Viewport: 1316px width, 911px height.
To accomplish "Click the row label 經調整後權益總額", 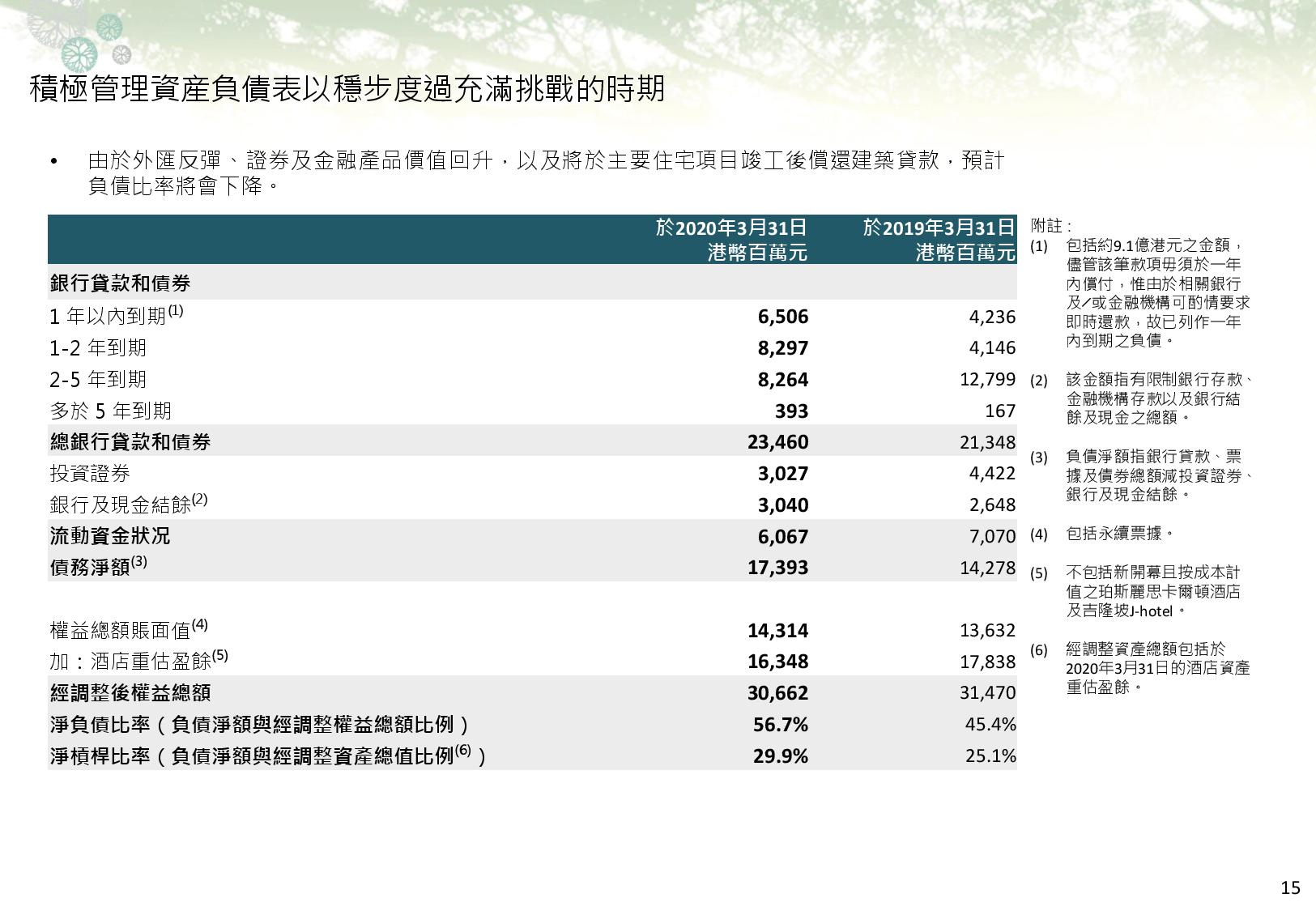I will (130, 693).
